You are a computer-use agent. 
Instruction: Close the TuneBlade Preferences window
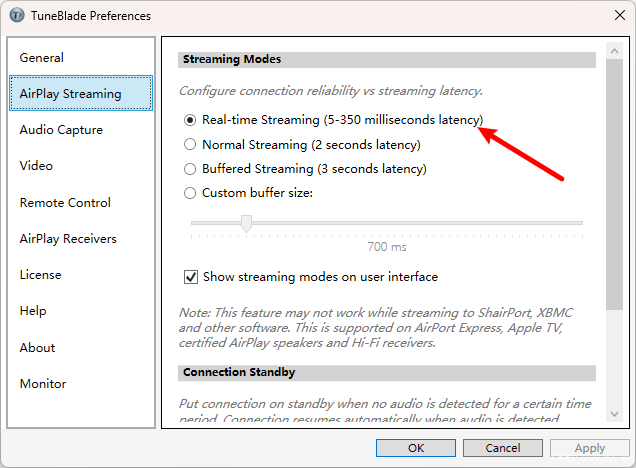pos(619,15)
